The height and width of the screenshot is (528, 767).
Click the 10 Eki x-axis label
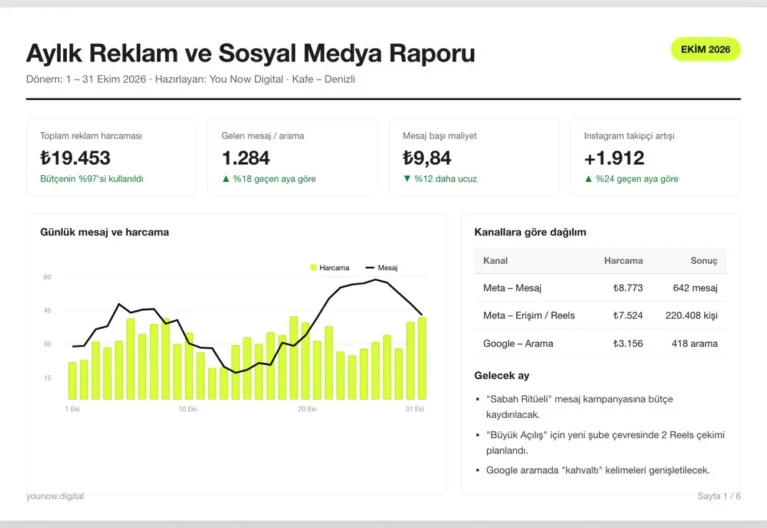[188, 409]
